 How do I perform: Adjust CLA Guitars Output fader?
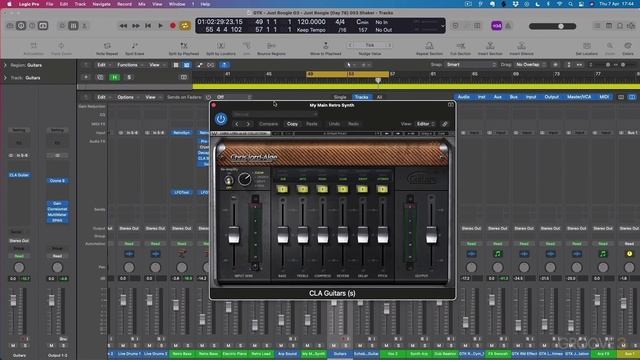[x=431, y=235]
